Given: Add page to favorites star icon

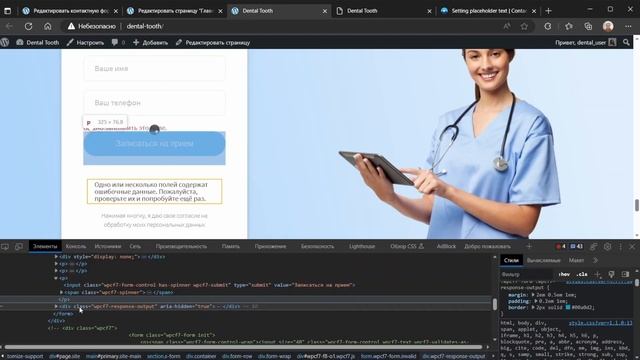Looking at the screenshot, I should 524,26.
